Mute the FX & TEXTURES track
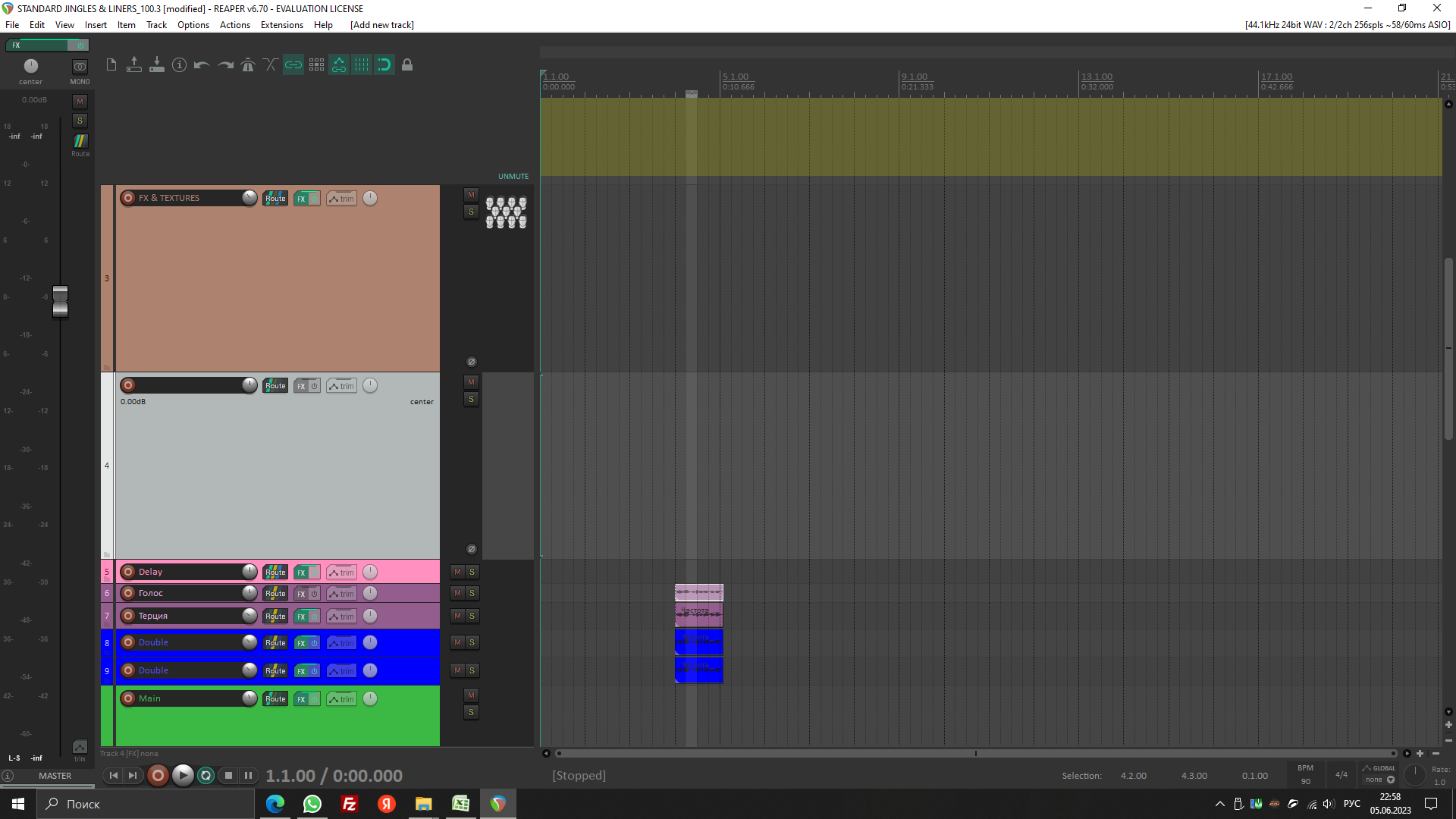This screenshot has width=1456, height=819. 471,196
